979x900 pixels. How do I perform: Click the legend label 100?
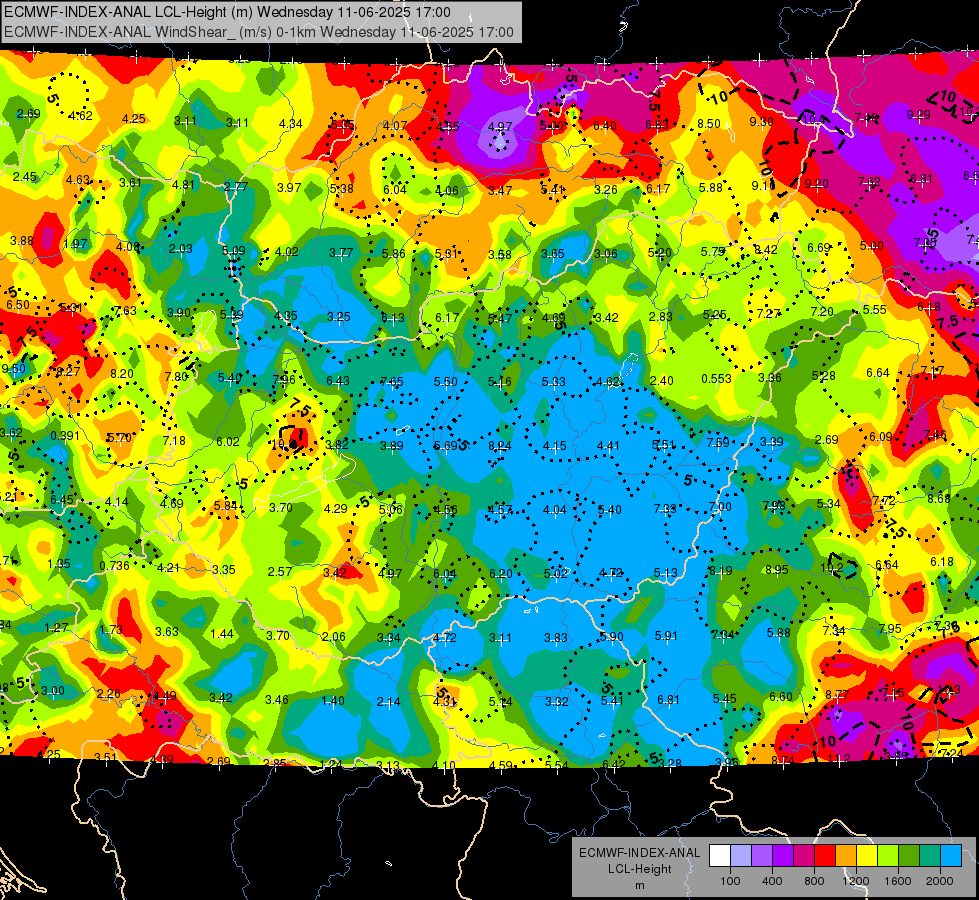coord(730,881)
